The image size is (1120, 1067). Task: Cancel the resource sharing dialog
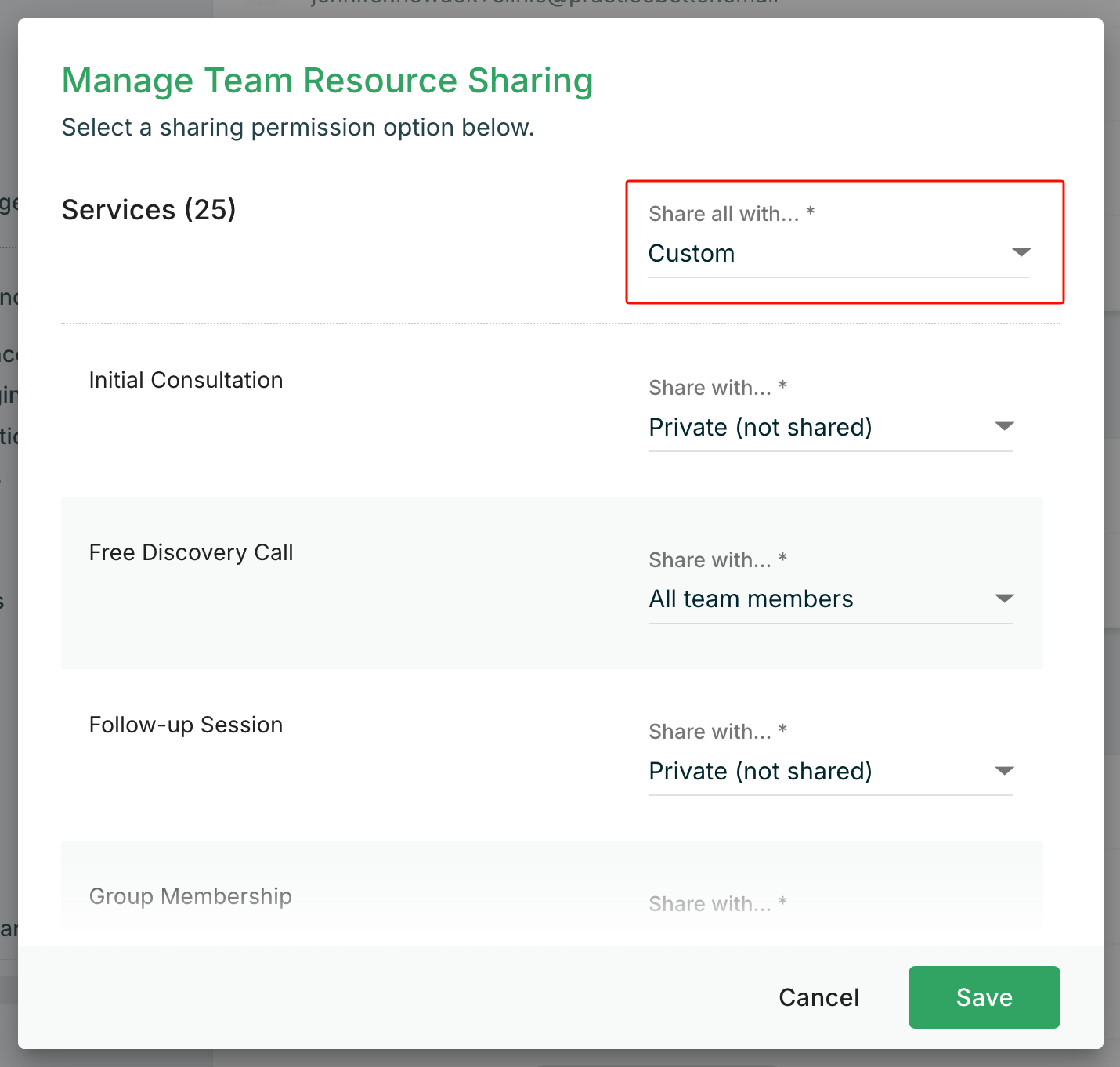(818, 997)
